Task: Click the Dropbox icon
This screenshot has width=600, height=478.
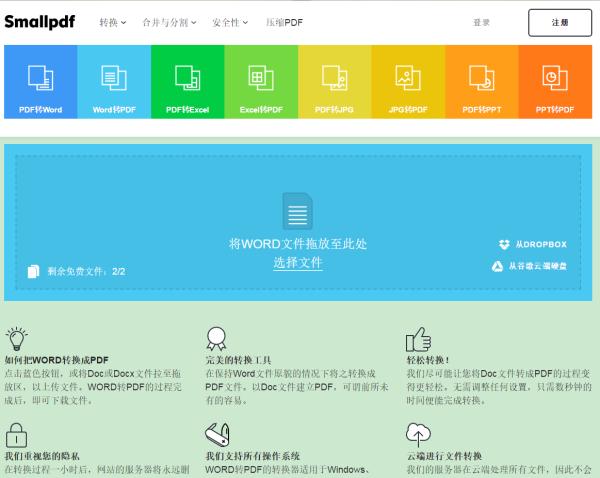Action: tap(504, 244)
